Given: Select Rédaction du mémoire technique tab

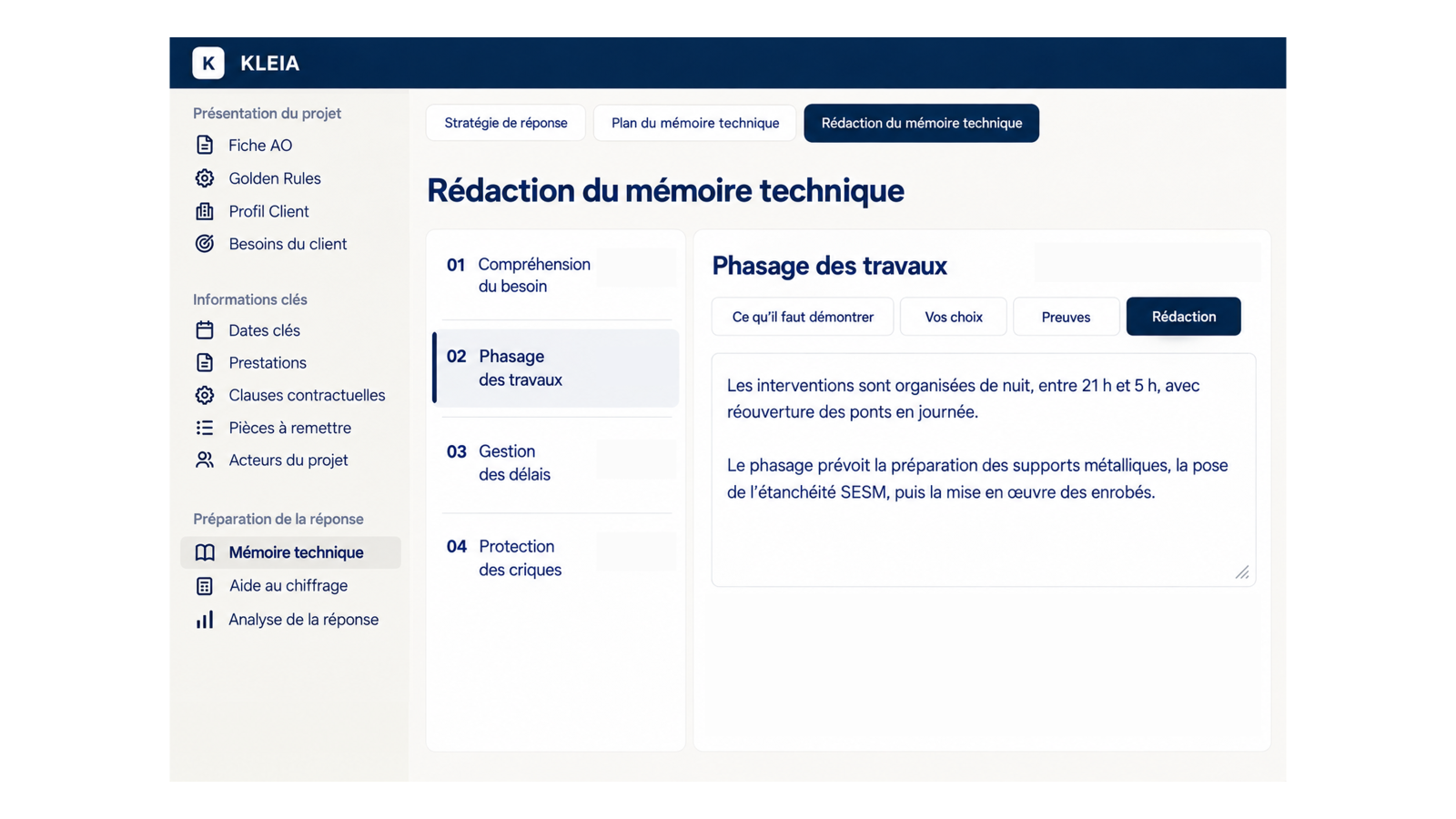Looking at the screenshot, I should click(x=921, y=123).
